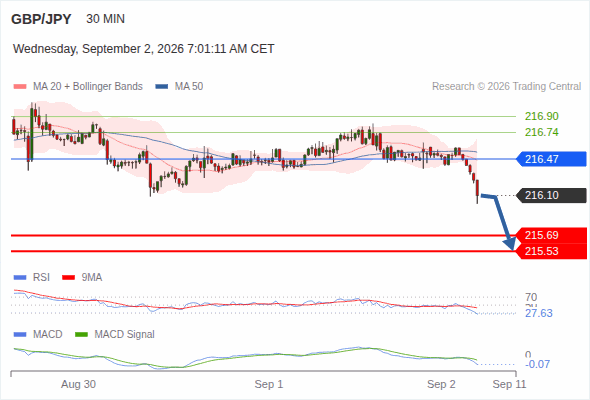
Task: Click the GBP/JPY chart title
Action: pyautogui.click(x=41, y=19)
